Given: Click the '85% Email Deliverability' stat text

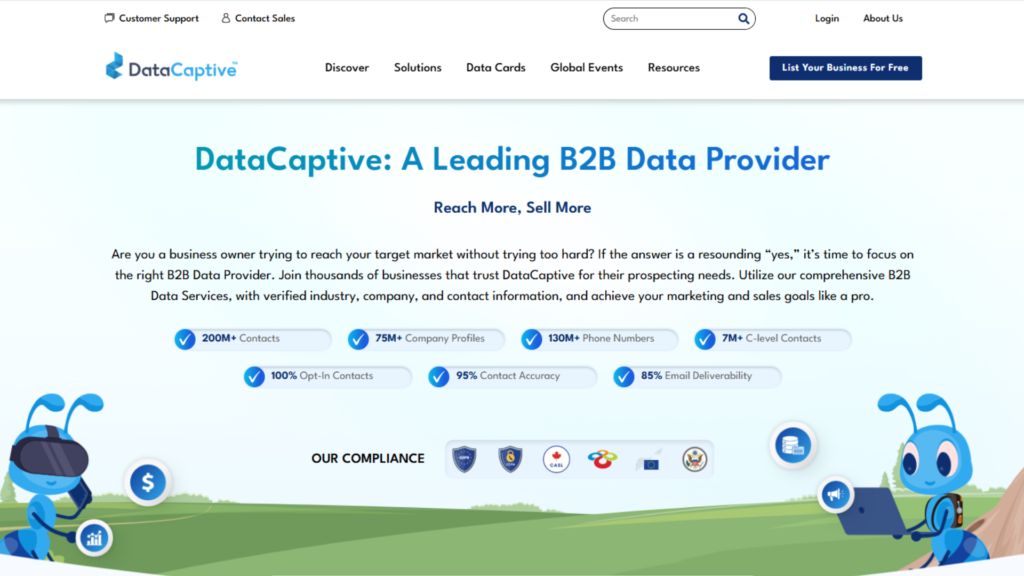Looking at the screenshot, I should [x=696, y=376].
